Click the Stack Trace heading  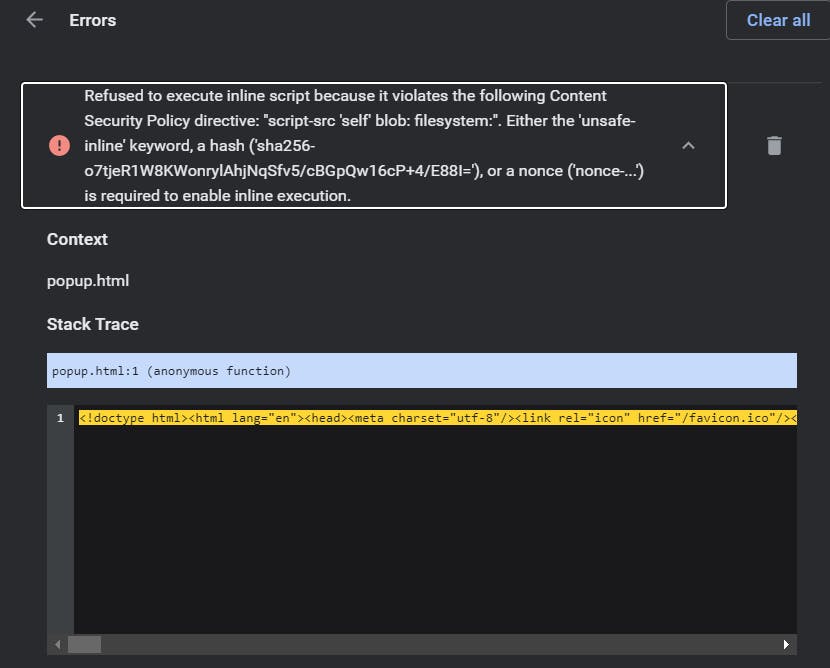coord(93,324)
